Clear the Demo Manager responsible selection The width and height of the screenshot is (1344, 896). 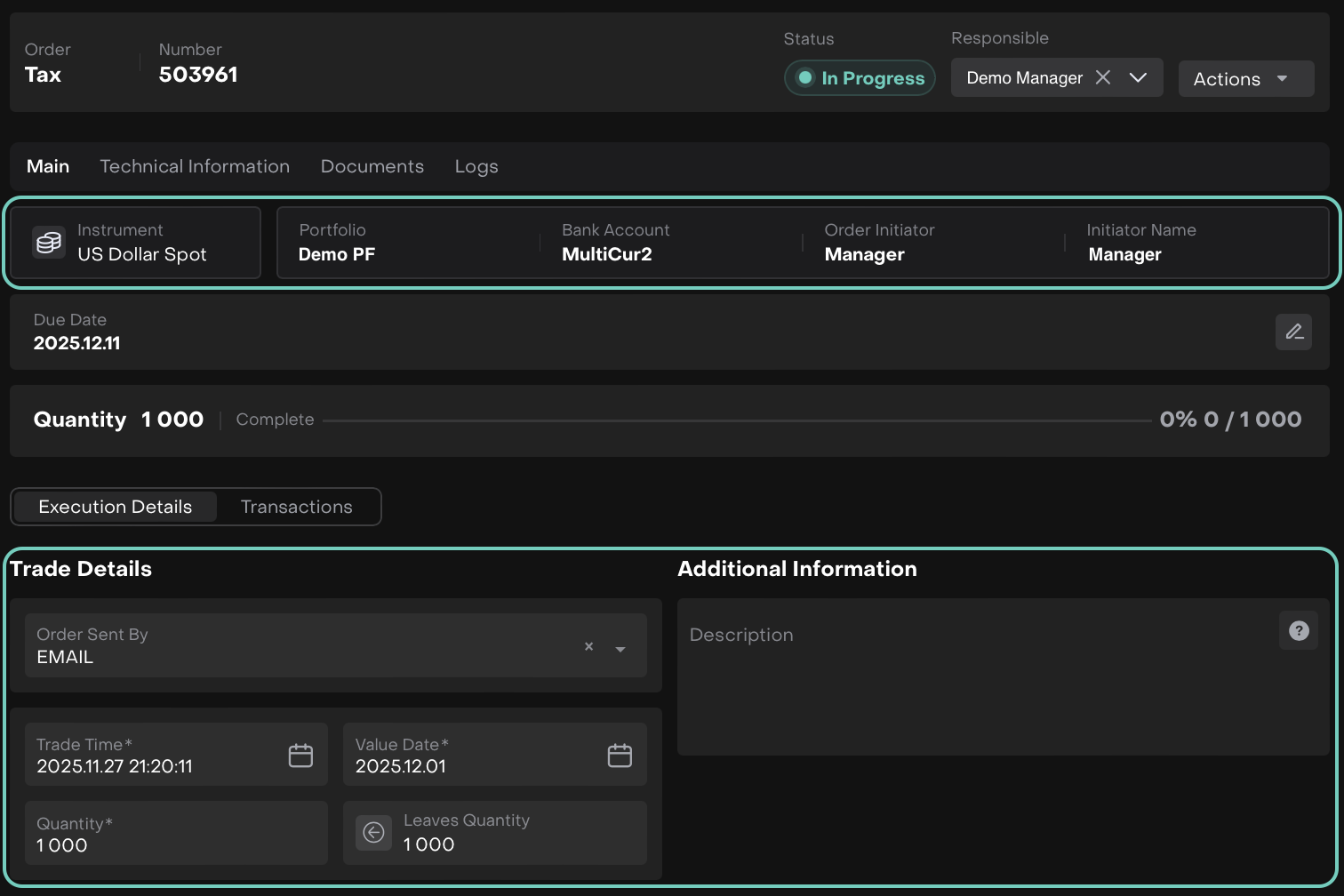[1103, 77]
